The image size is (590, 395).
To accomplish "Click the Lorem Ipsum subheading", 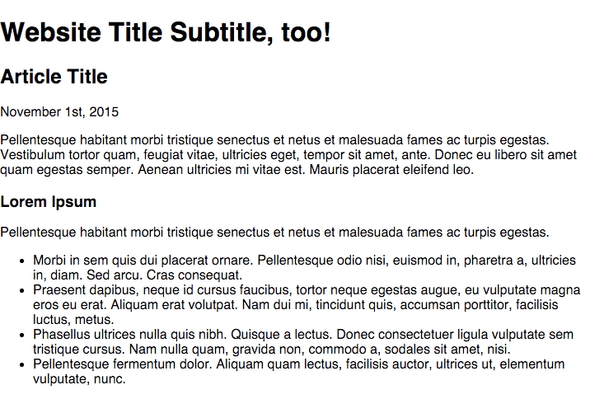I will click(x=49, y=202).
